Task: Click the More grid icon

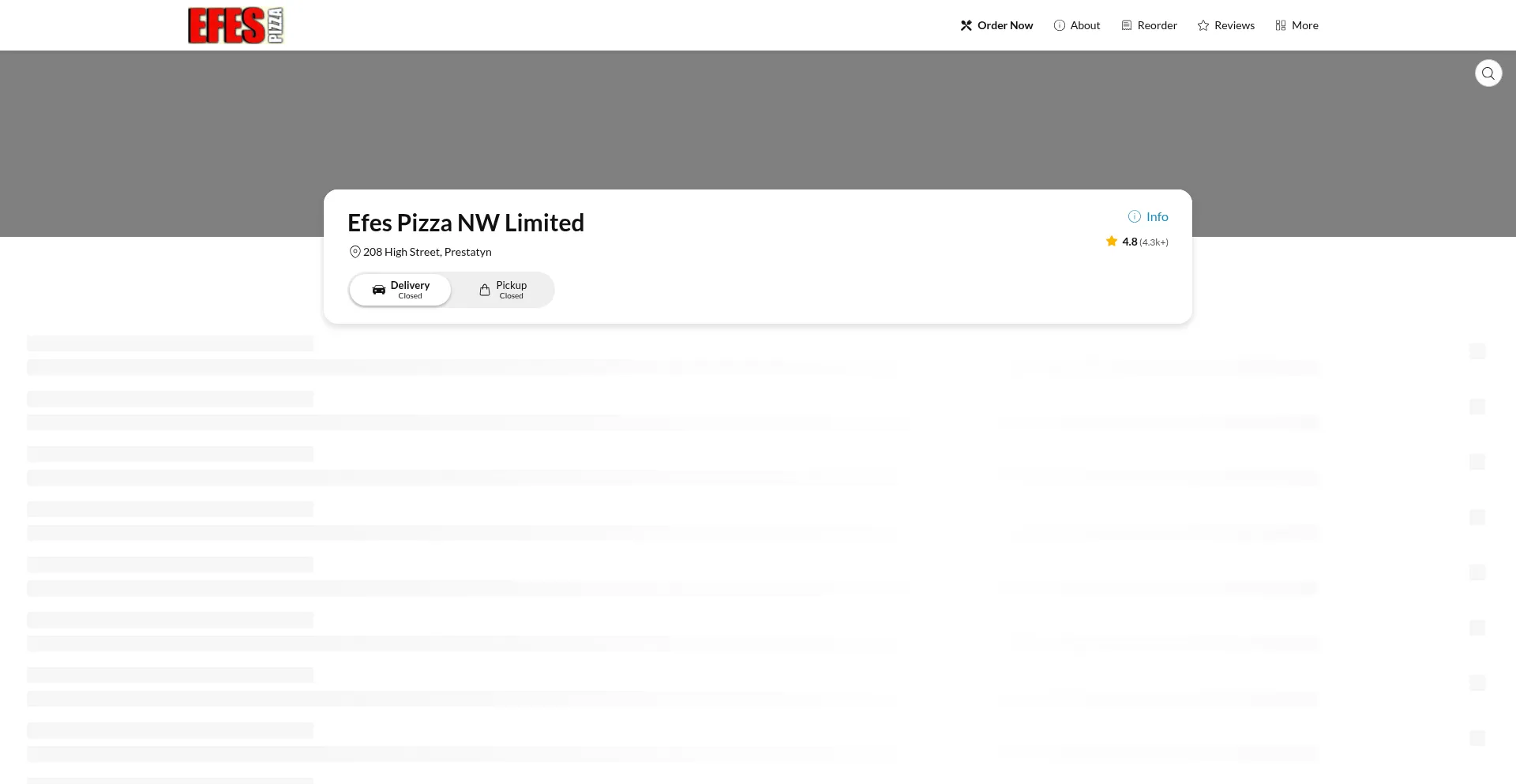Action: (1281, 25)
